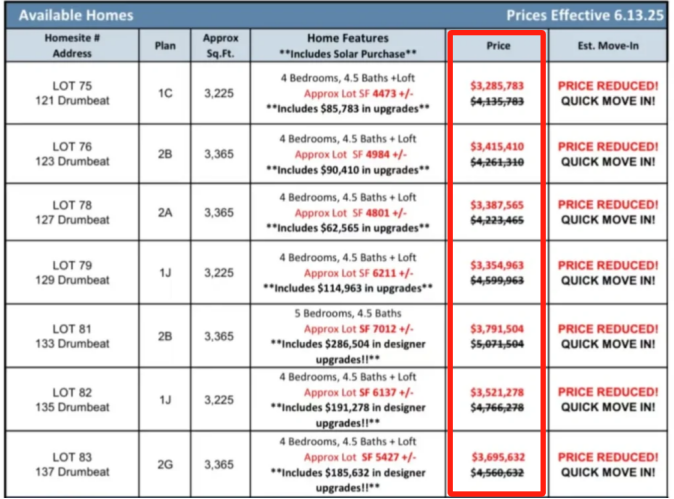Click 'Includes $90,410 in upgrades' text

(x=348, y=170)
